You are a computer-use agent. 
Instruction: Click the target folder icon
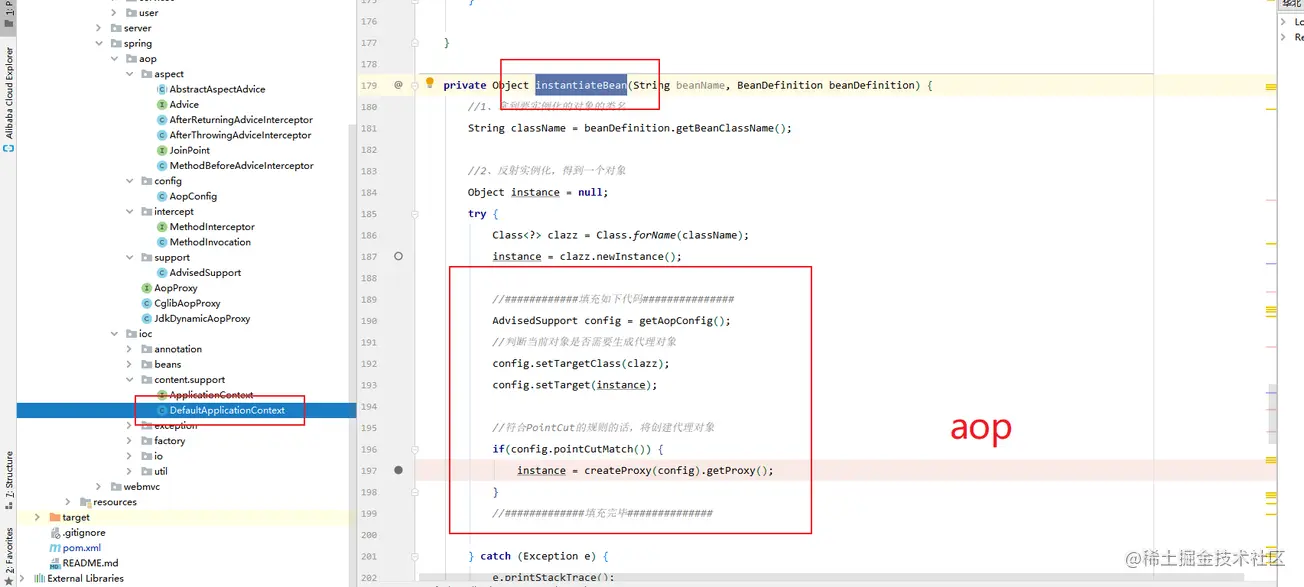click(x=55, y=517)
